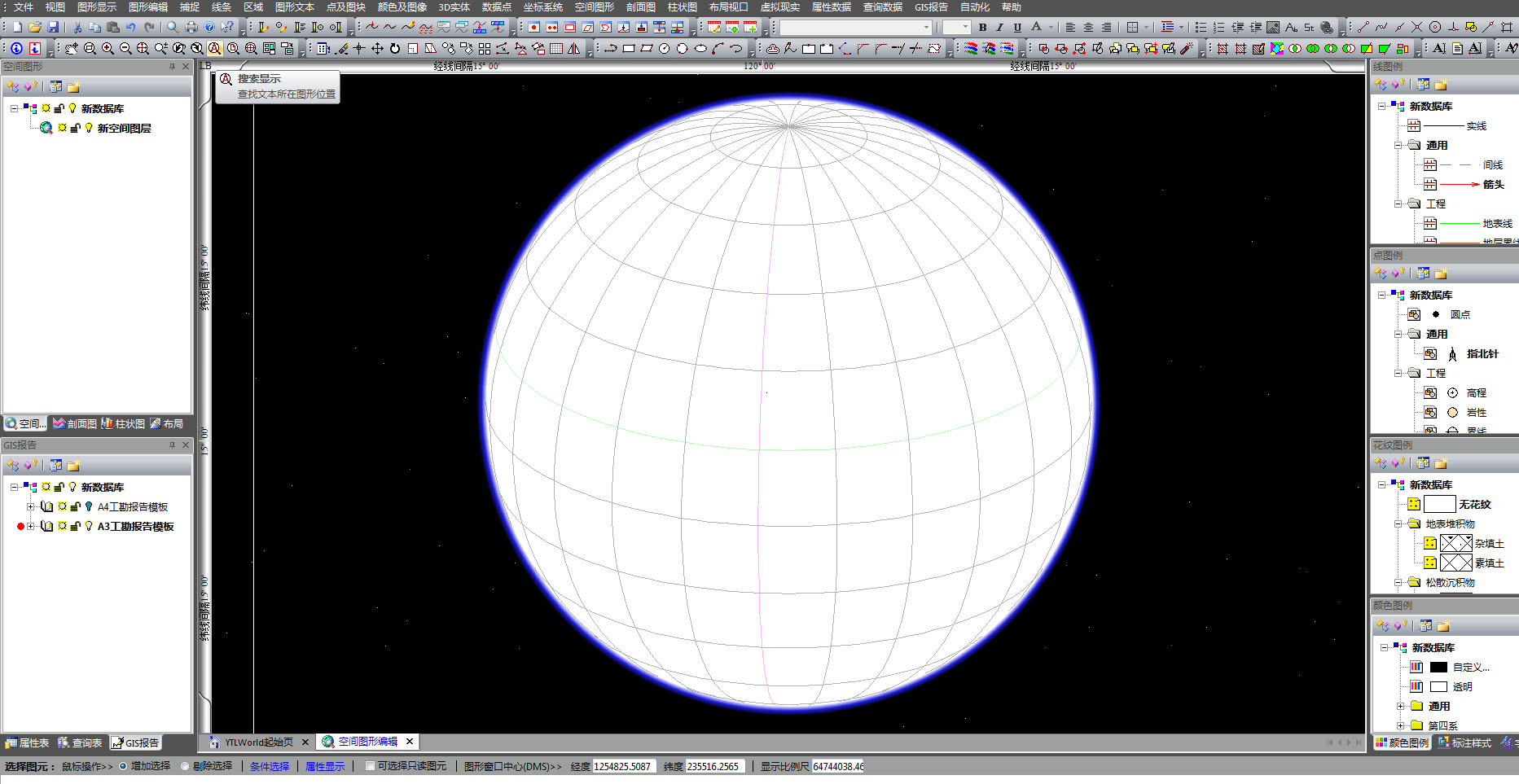Screen dimensions: 1519x784
Task: Switch to the 剖面图 tab
Action: [x=75, y=423]
